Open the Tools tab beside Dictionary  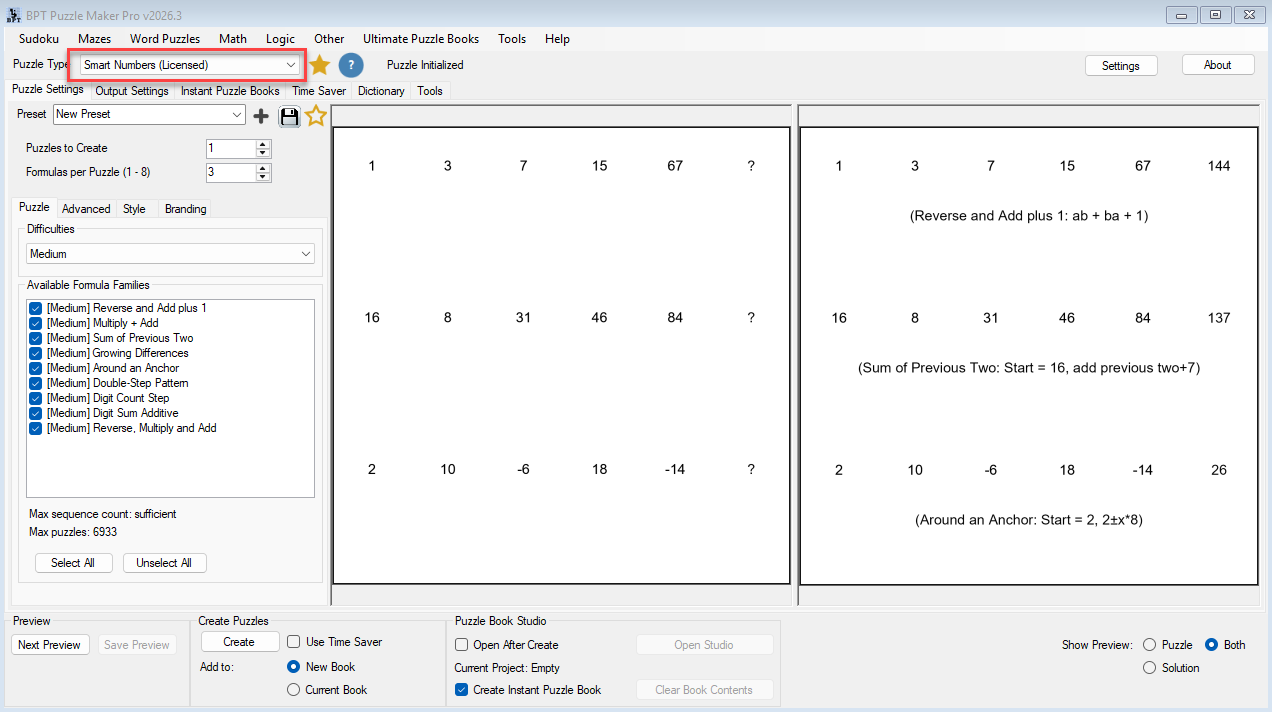pyautogui.click(x=430, y=91)
